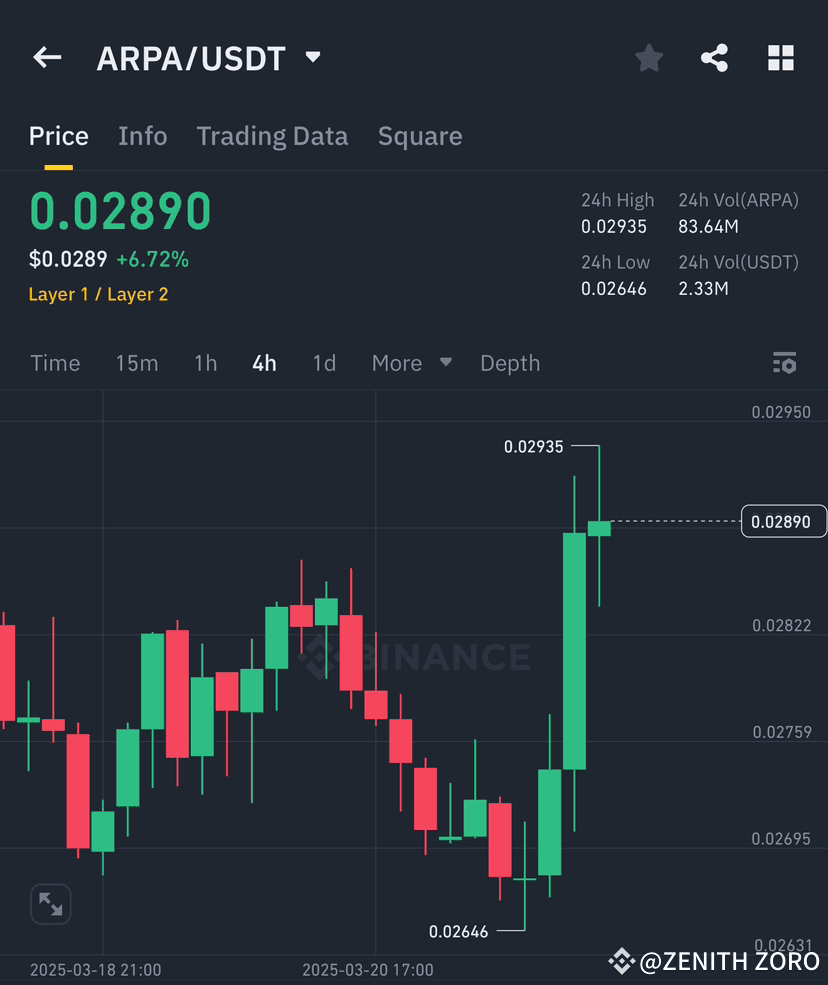Open the share options icon

point(714,58)
